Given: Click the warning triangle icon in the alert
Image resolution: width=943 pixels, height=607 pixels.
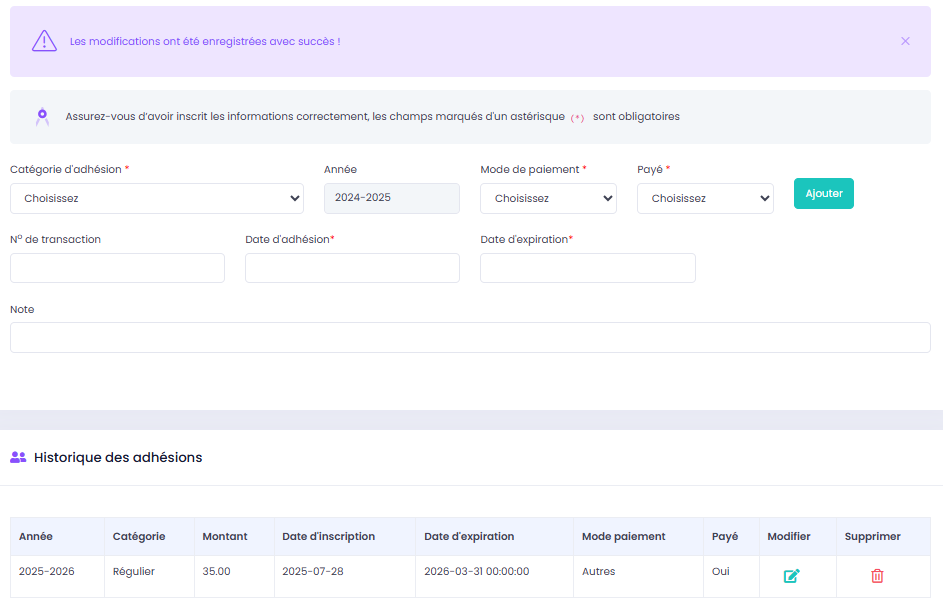Looking at the screenshot, I should click(44, 41).
